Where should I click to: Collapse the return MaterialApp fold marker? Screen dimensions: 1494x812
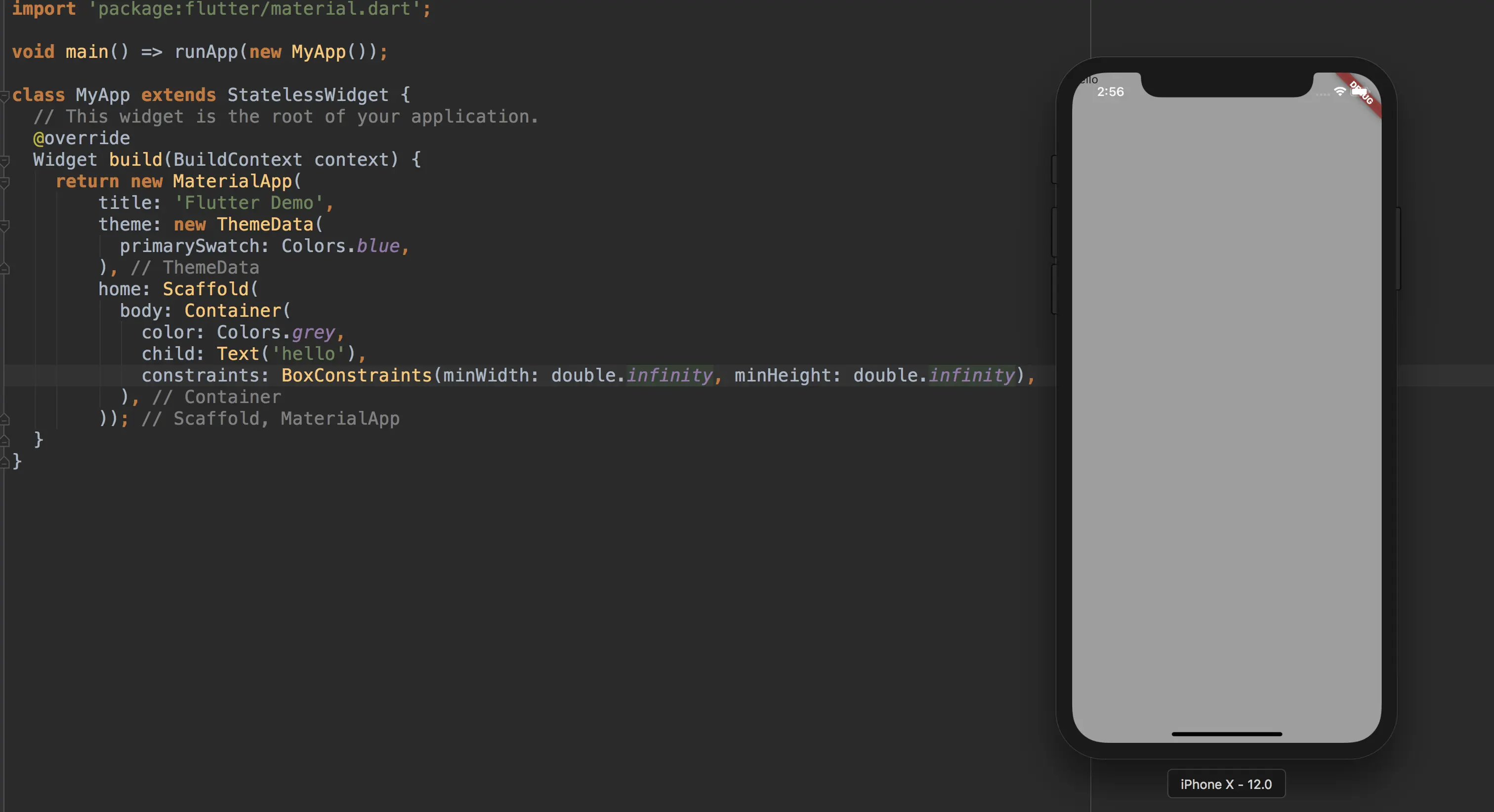click(x=4, y=182)
